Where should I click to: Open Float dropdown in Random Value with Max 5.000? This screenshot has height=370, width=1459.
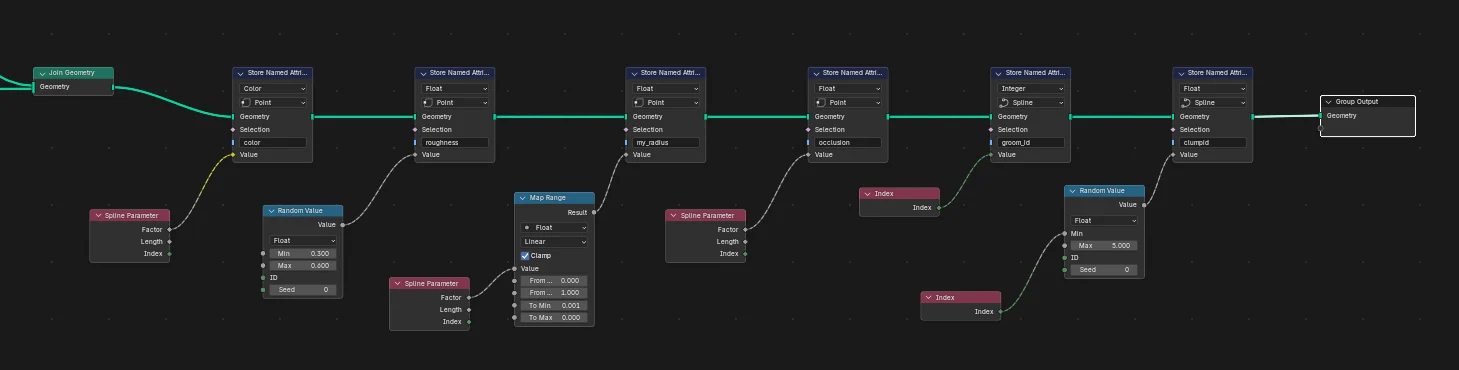(1105, 221)
